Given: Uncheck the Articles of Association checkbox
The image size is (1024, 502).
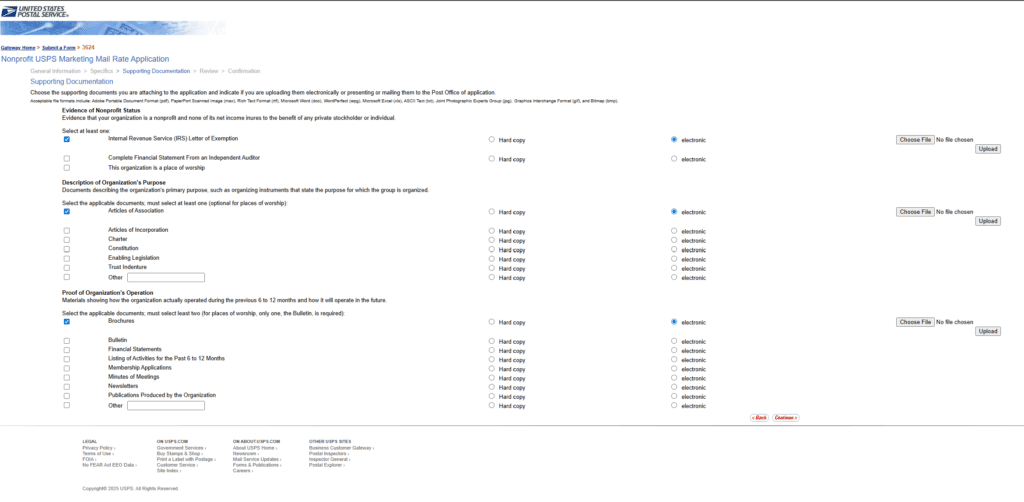Looking at the screenshot, I should (67, 212).
